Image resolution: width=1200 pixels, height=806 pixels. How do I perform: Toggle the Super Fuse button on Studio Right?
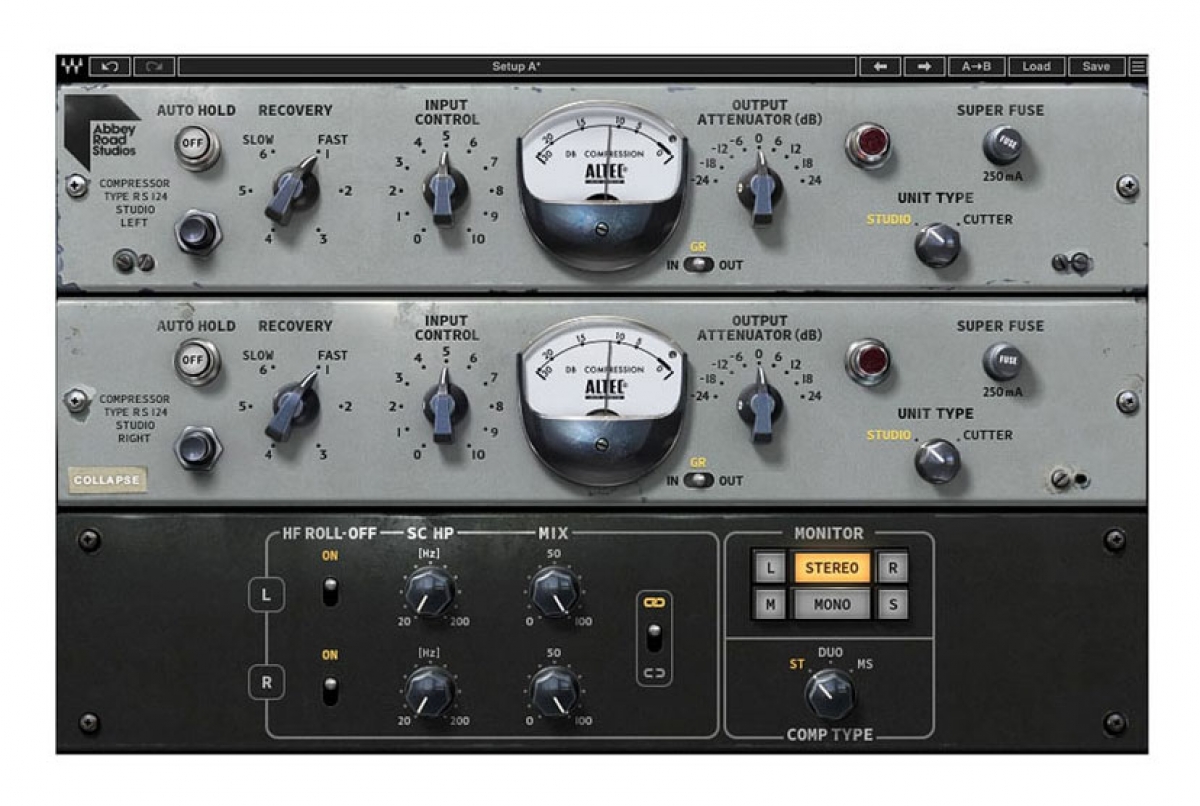pos(1002,361)
